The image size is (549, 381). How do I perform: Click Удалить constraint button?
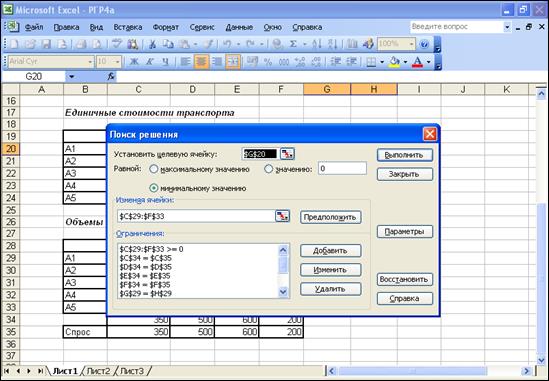point(331,289)
